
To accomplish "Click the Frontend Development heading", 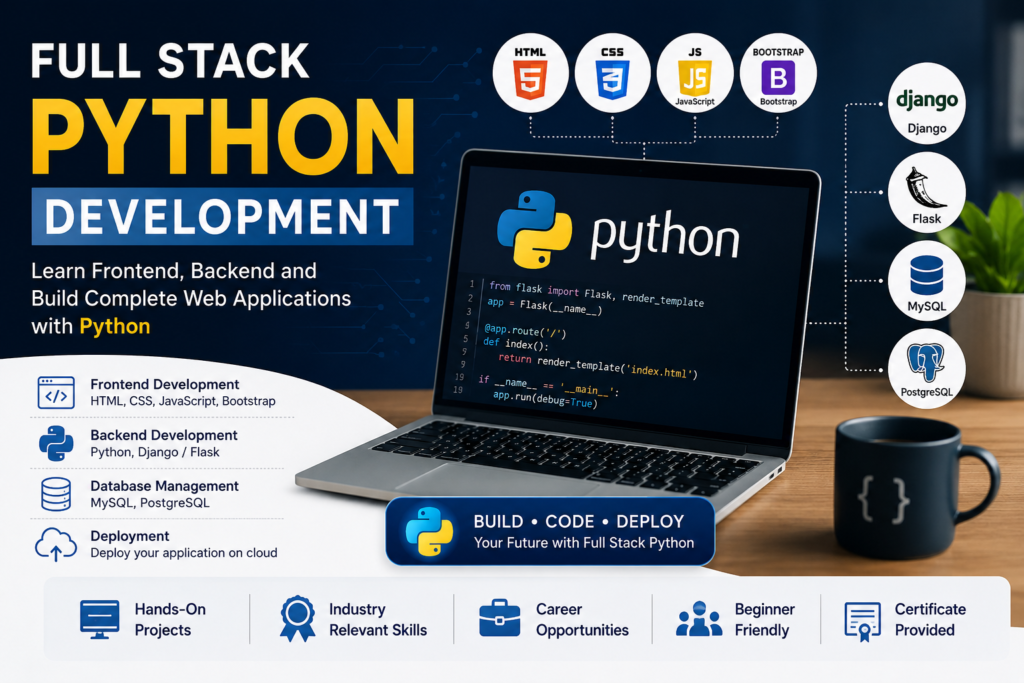I will point(165,384).
